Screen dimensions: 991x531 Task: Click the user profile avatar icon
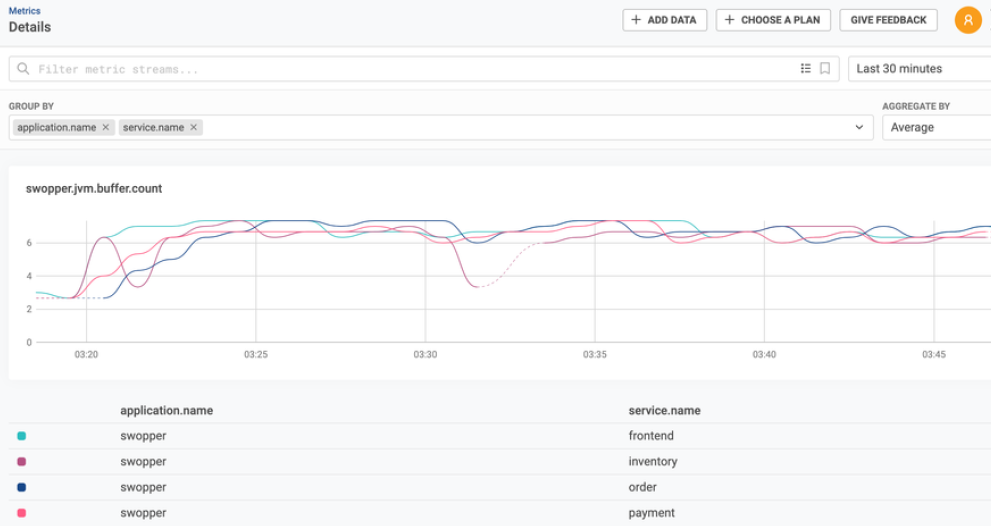[967, 20]
